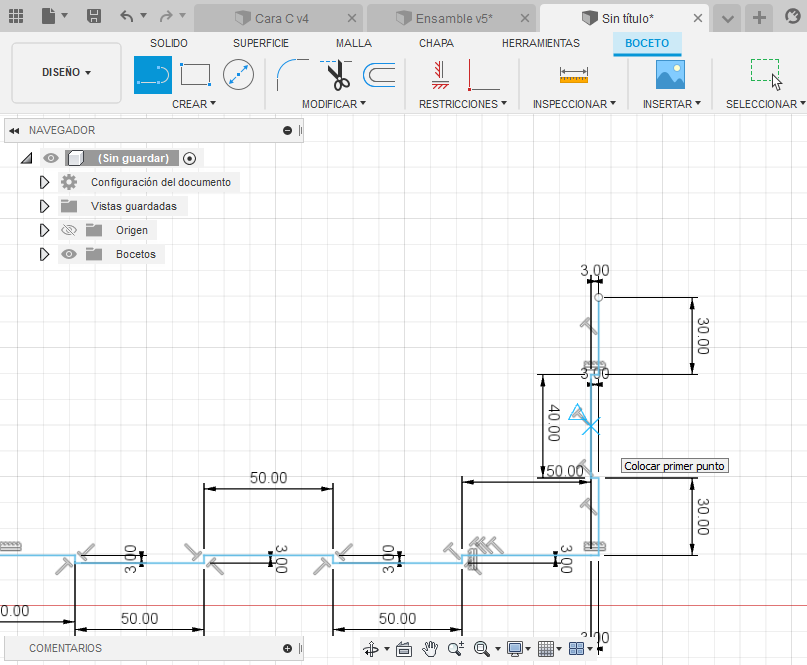
Task: Open the File menu icon
Action: tap(48, 16)
